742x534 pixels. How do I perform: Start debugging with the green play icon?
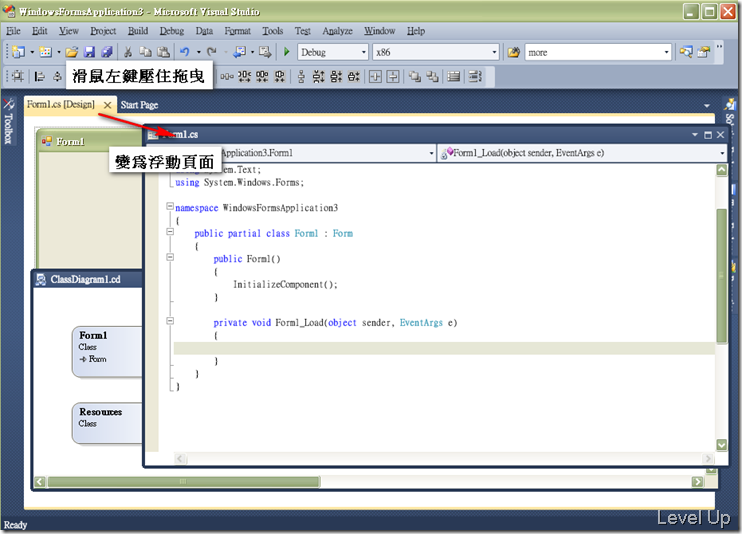(286, 52)
